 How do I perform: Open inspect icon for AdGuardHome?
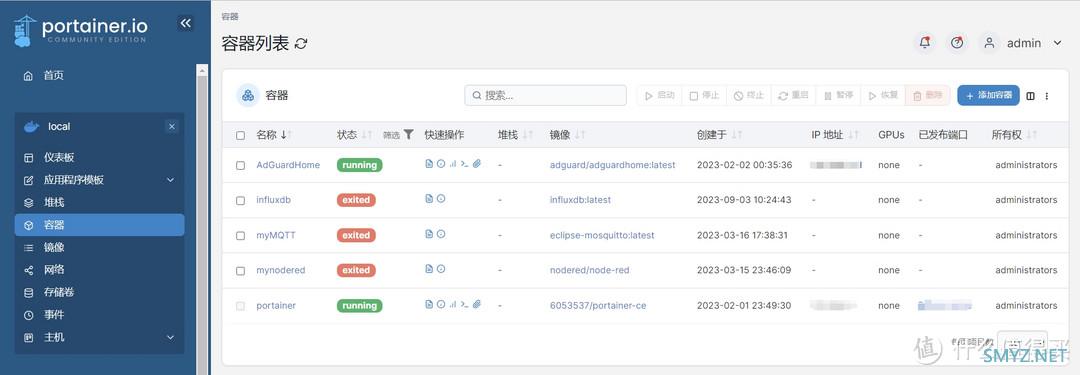(441, 163)
